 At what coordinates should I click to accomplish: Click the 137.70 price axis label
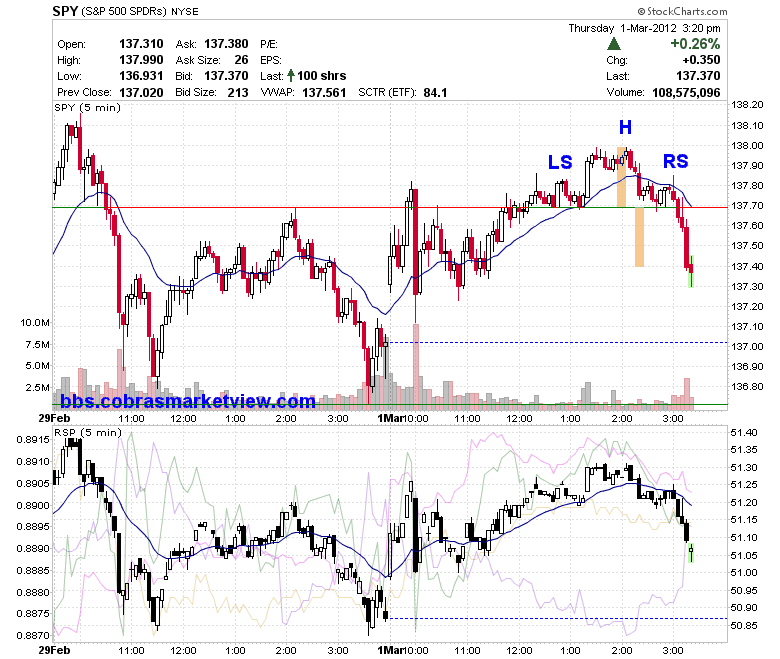tap(747, 205)
